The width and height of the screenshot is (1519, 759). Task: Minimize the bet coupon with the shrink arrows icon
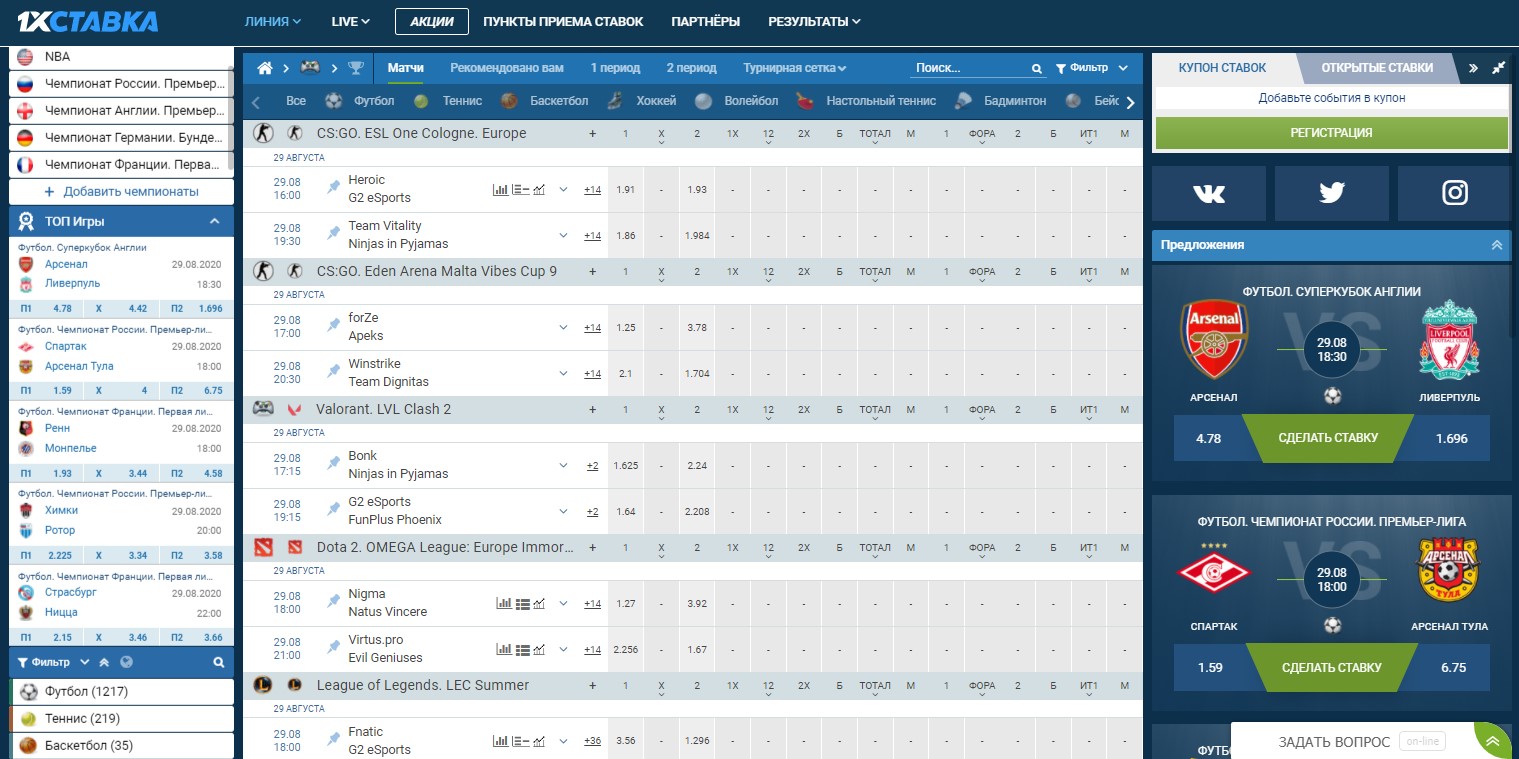(x=1498, y=68)
